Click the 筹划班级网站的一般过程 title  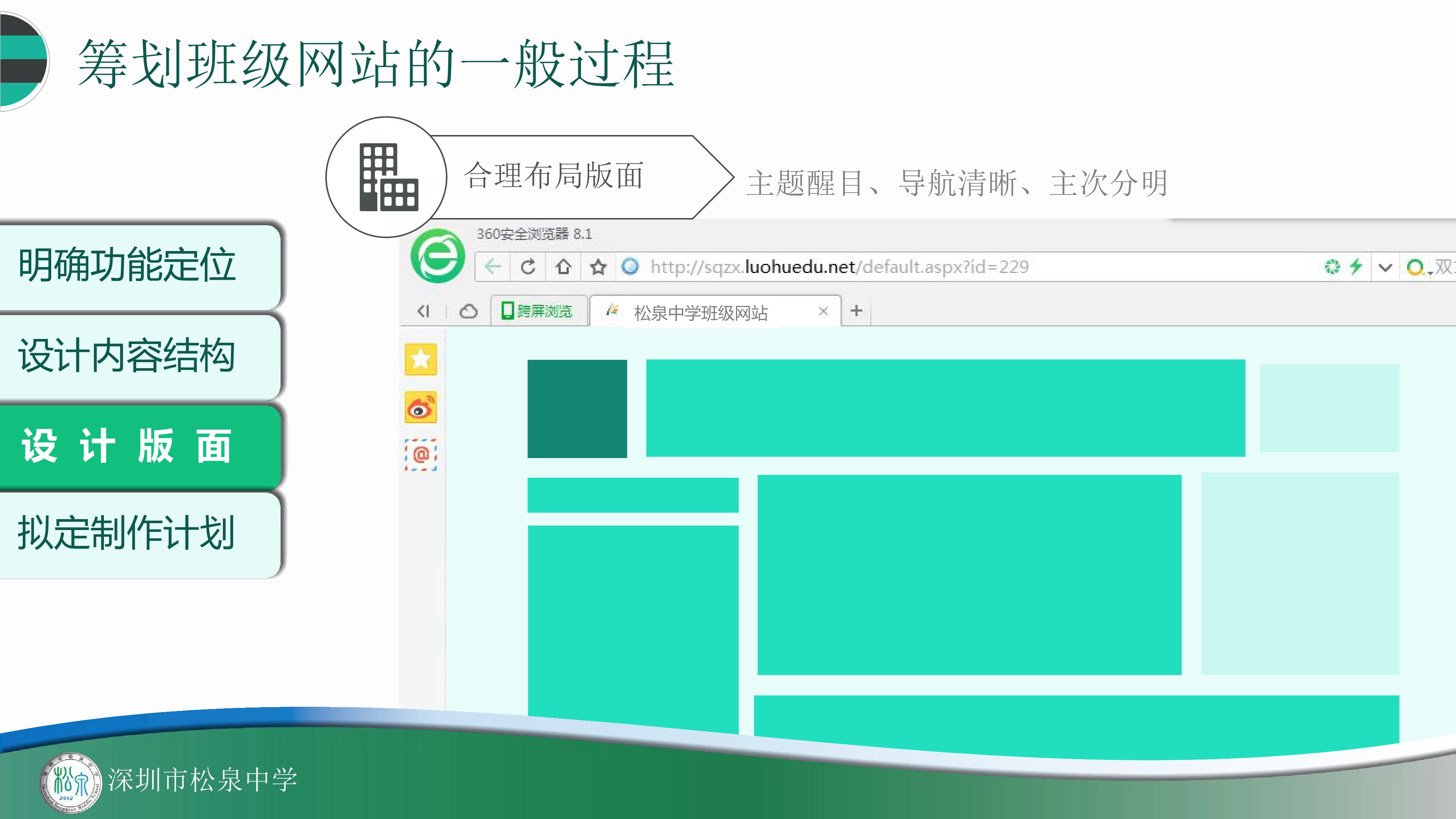tap(376, 64)
